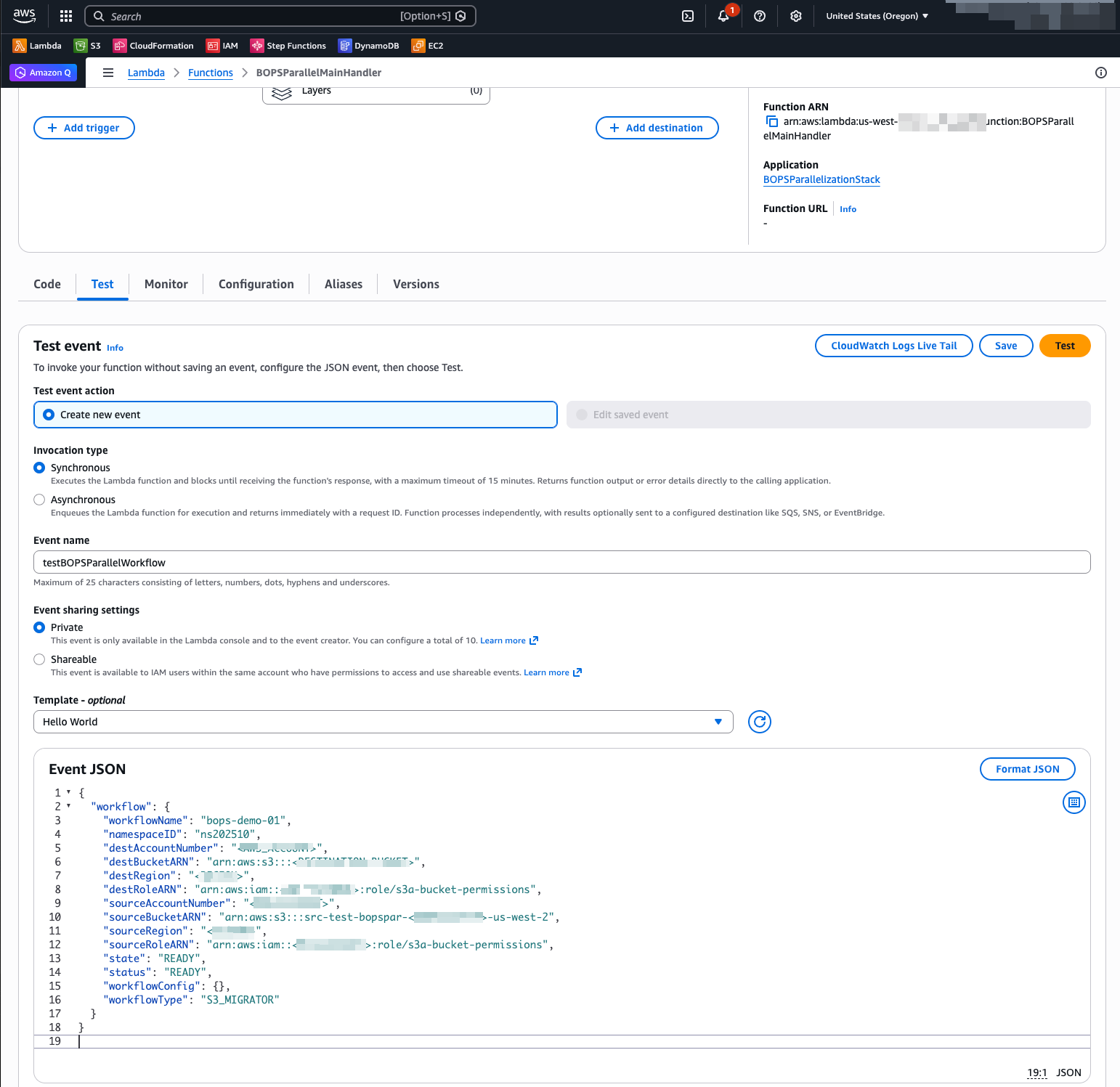Click the Add destination button
Screen dimensions: 1120x1087
[x=657, y=128]
